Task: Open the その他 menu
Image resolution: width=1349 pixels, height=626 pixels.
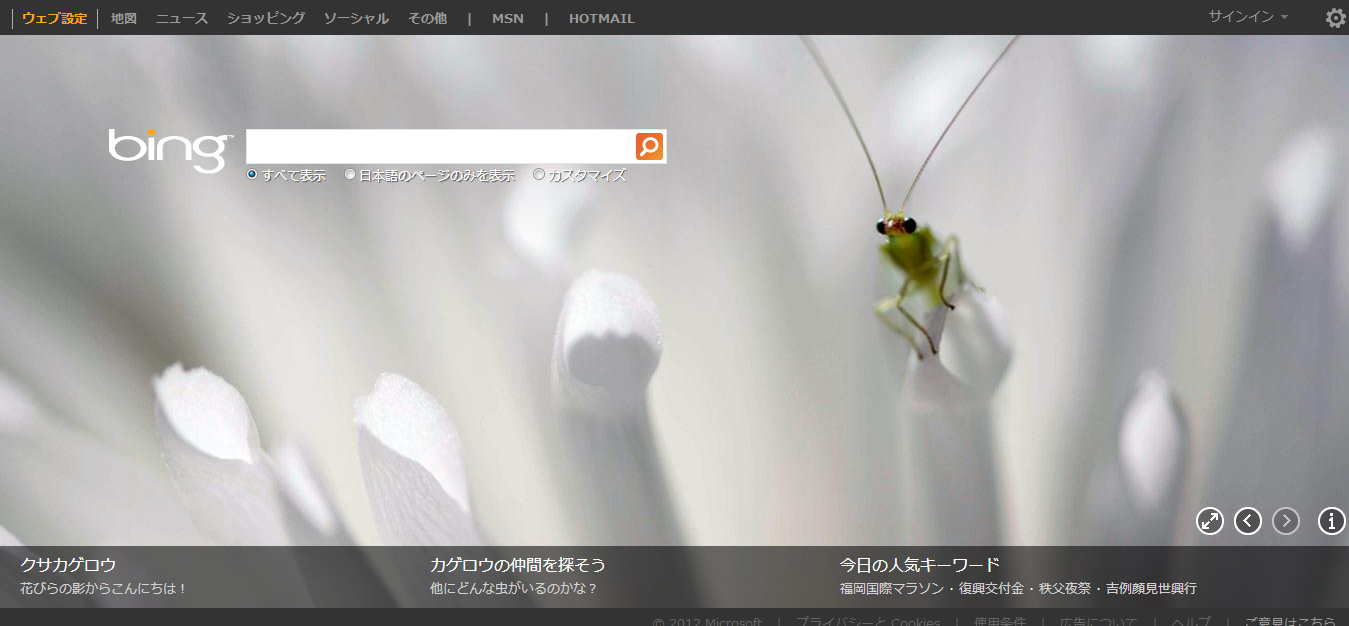Action: tap(427, 18)
